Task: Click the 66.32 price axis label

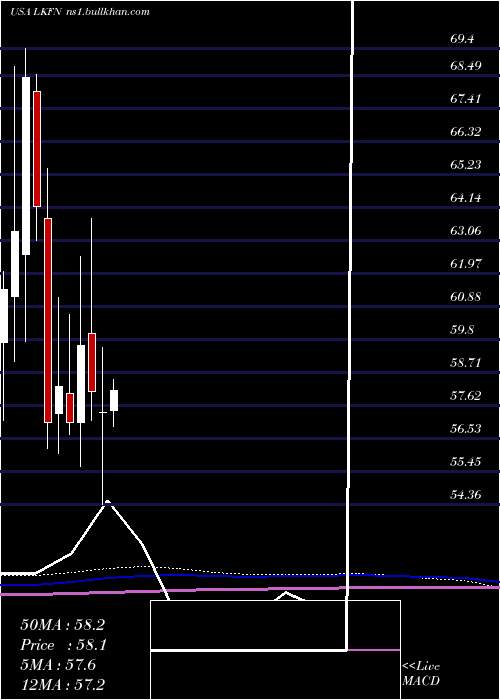Action: pyautogui.click(x=466, y=132)
